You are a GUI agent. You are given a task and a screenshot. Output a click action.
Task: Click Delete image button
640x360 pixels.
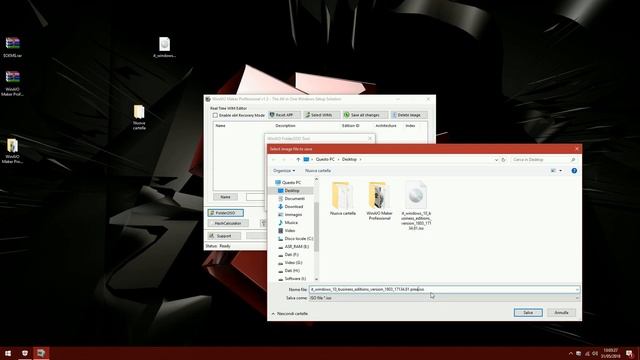point(409,115)
